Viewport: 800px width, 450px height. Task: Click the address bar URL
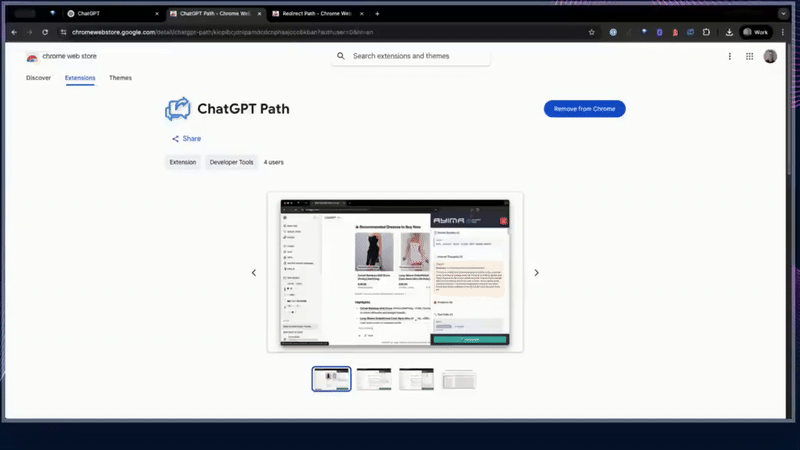tap(222, 32)
